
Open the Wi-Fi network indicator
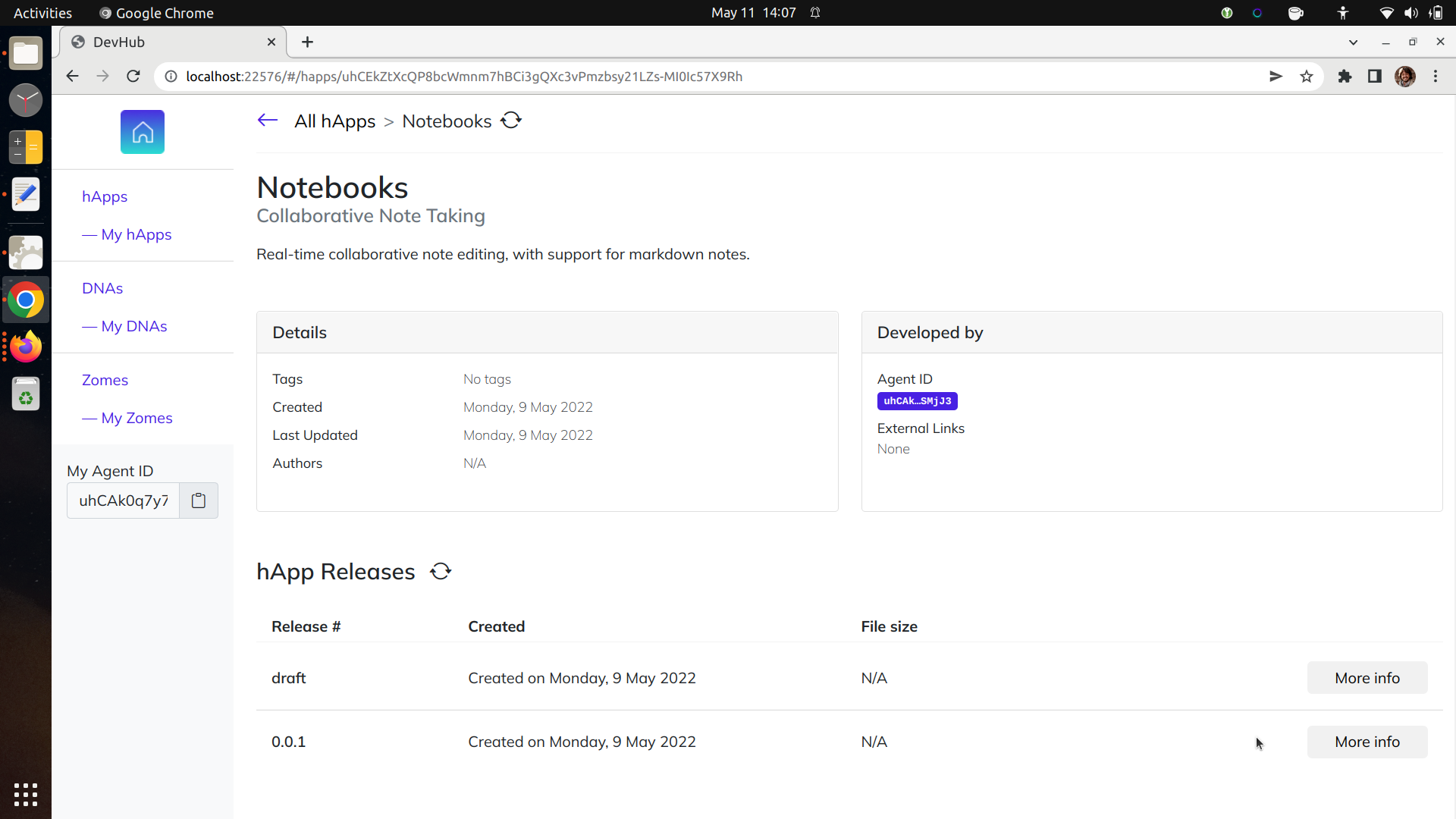click(x=1386, y=13)
